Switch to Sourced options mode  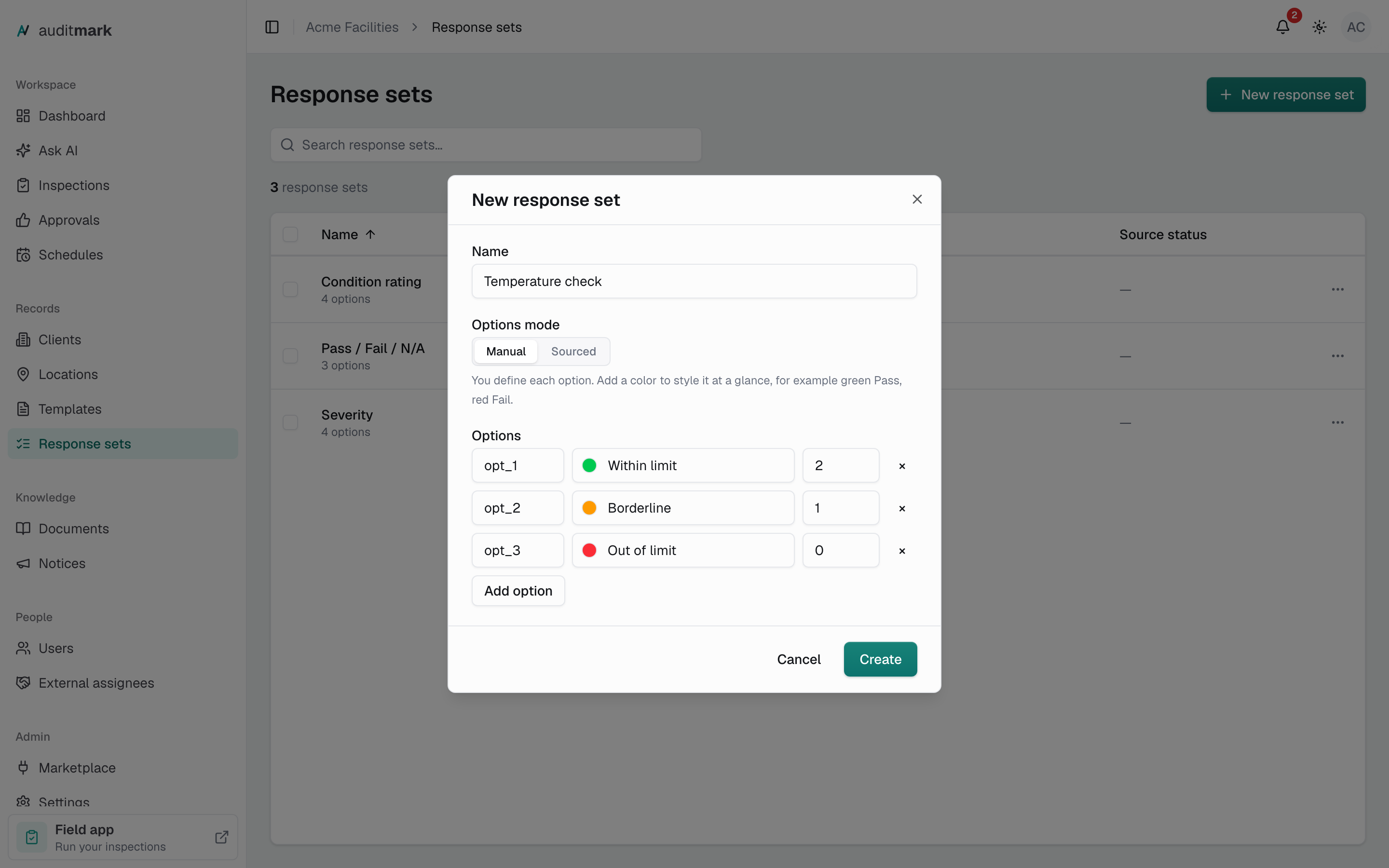(573, 352)
